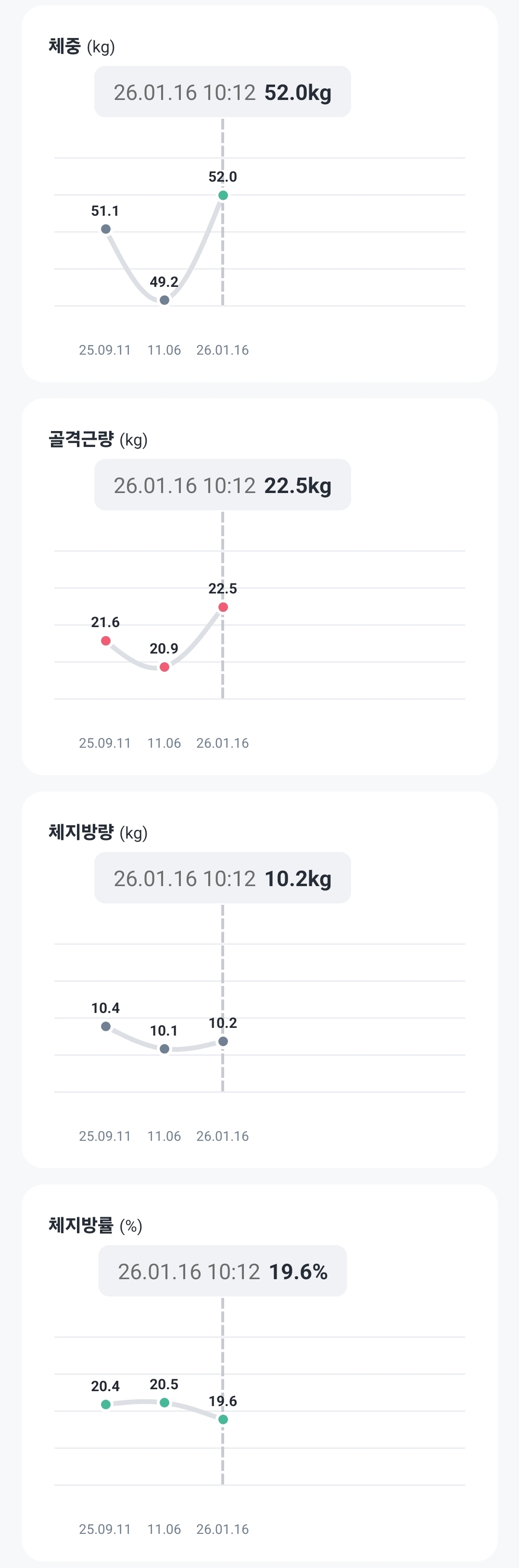
Task: Select the 10.4 body fat mass point
Action: pos(106,1026)
